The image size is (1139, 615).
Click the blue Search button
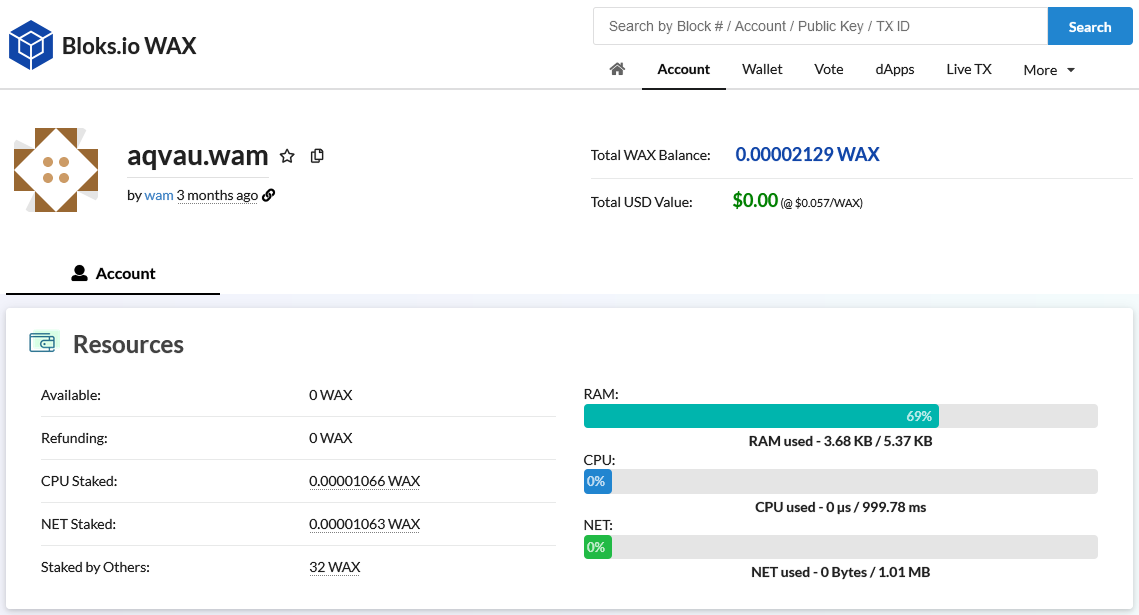[x=1090, y=27]
